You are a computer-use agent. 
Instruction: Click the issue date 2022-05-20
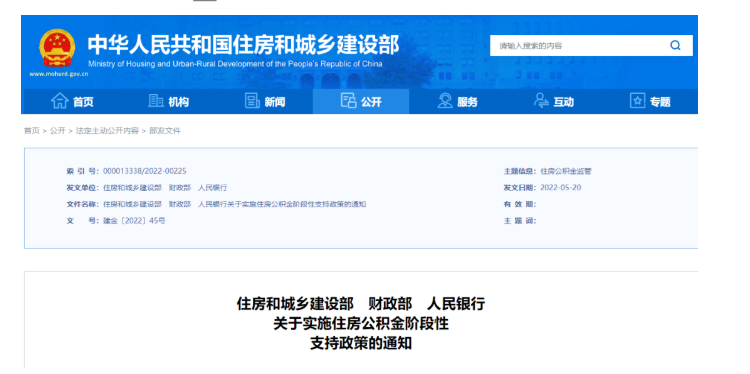tap(561, 187)
